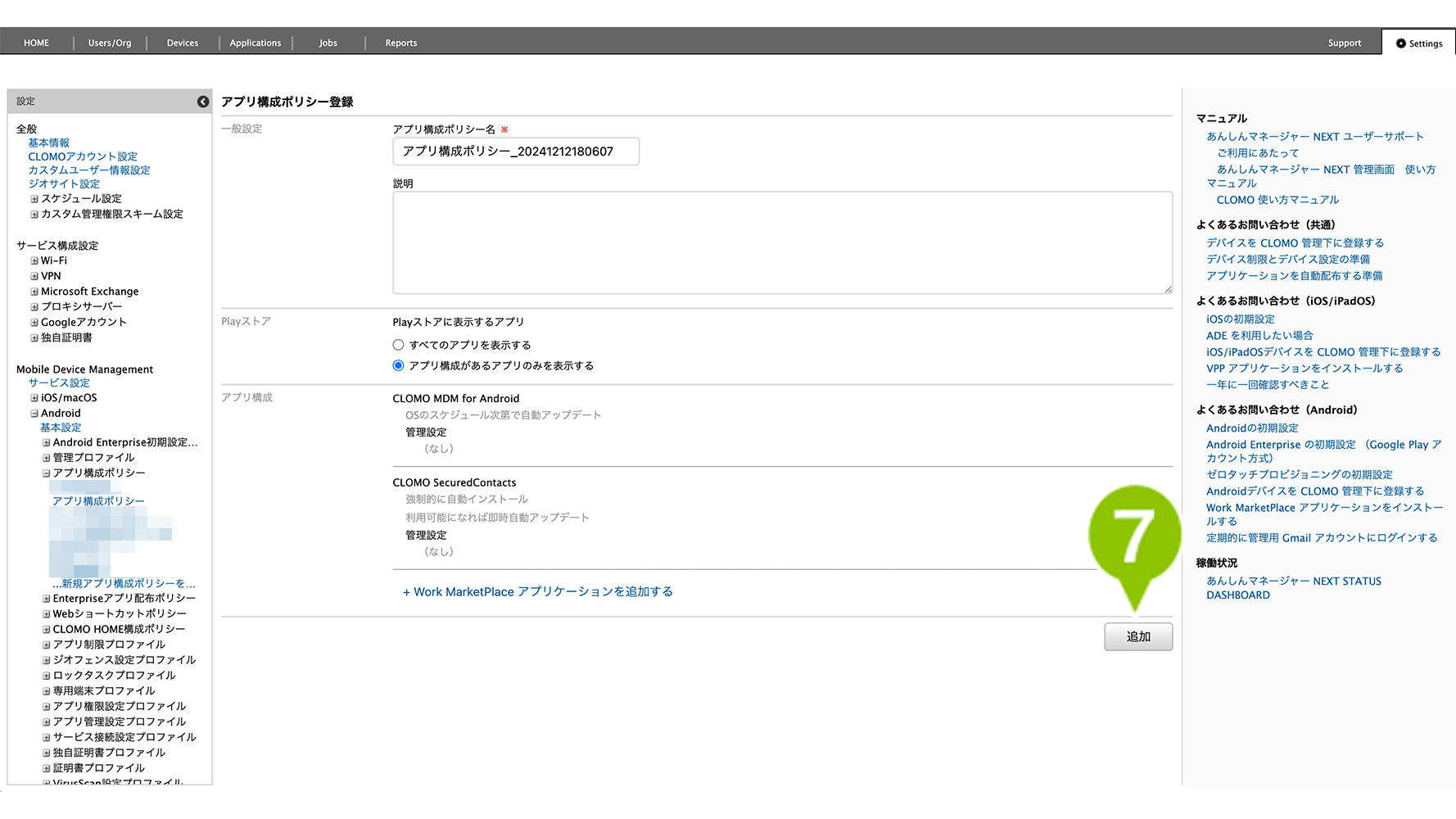Expand the Wi-Fi settings node
Image resolution: width=1456 pixels, height=819 pixels.
pyautogui.click(x=34, y=261)
